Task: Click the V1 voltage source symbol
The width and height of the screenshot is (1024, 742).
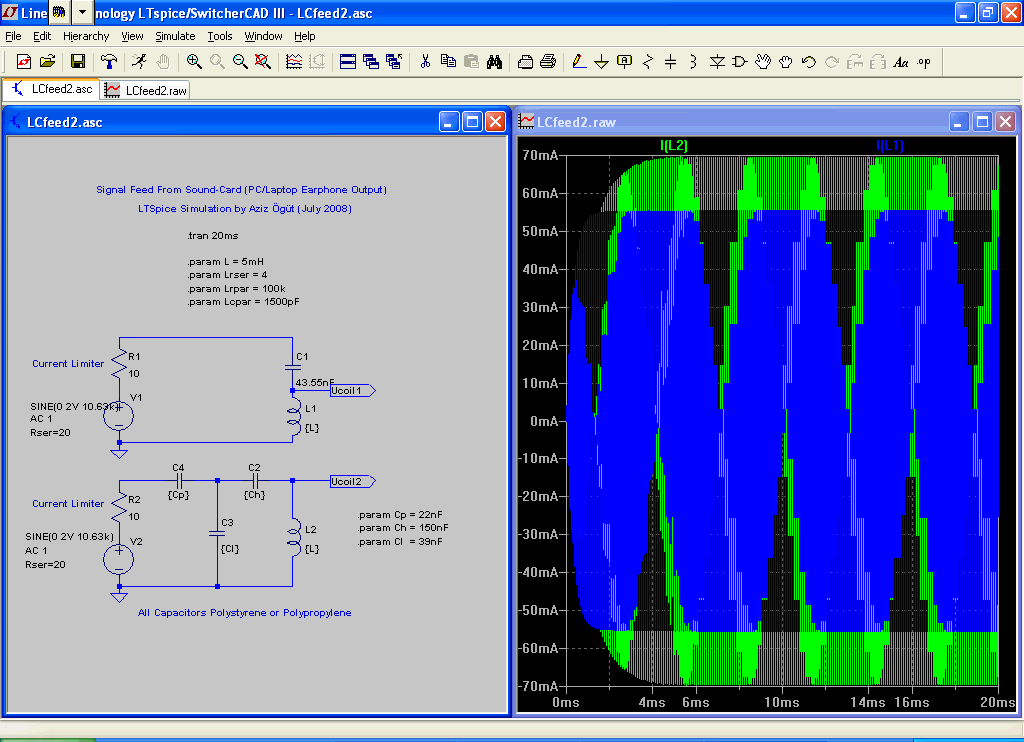Action: coord(119,416)
